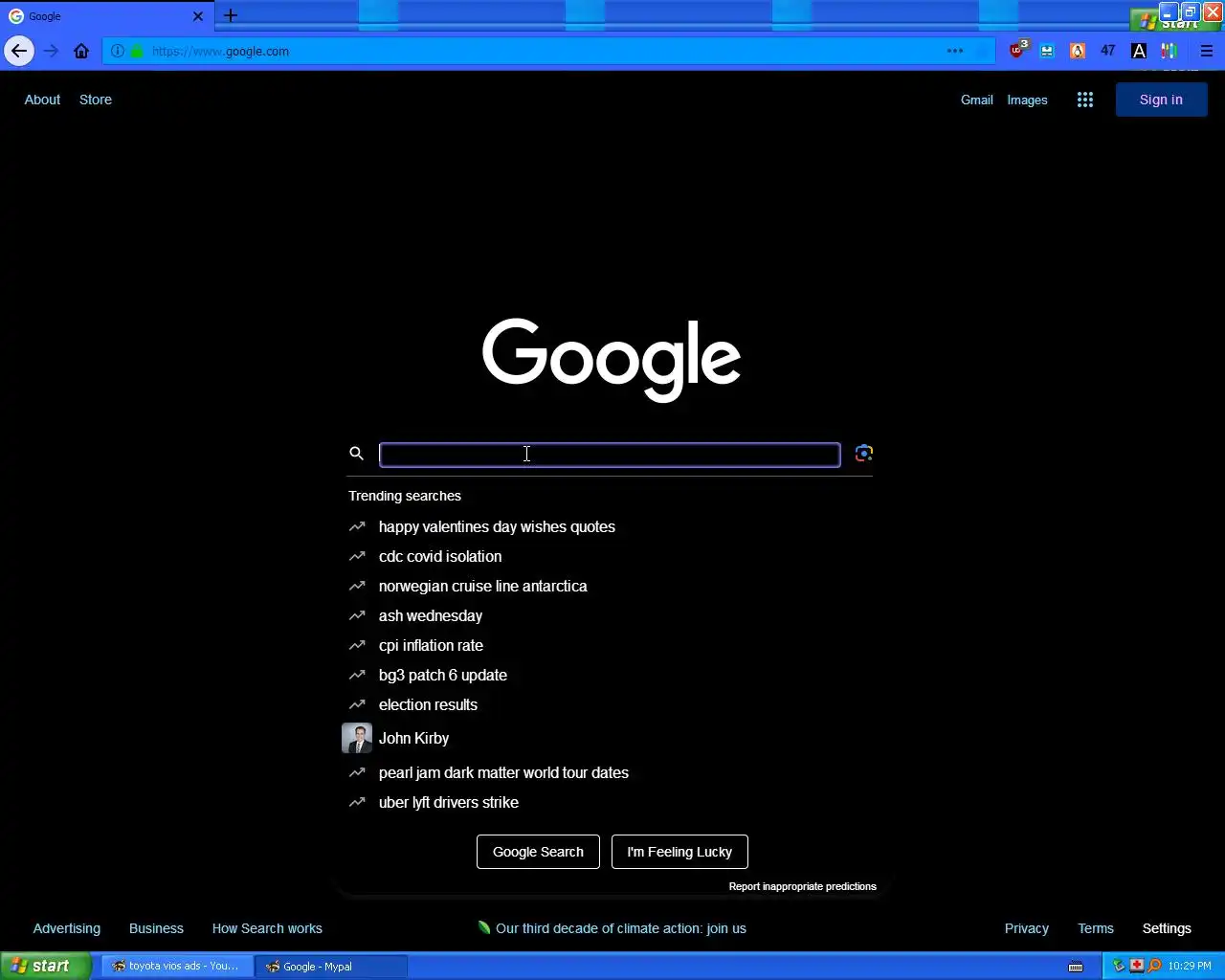Open the Business footer link
This screenshot has height=980, width=1225.
click(x=156, y=928)
